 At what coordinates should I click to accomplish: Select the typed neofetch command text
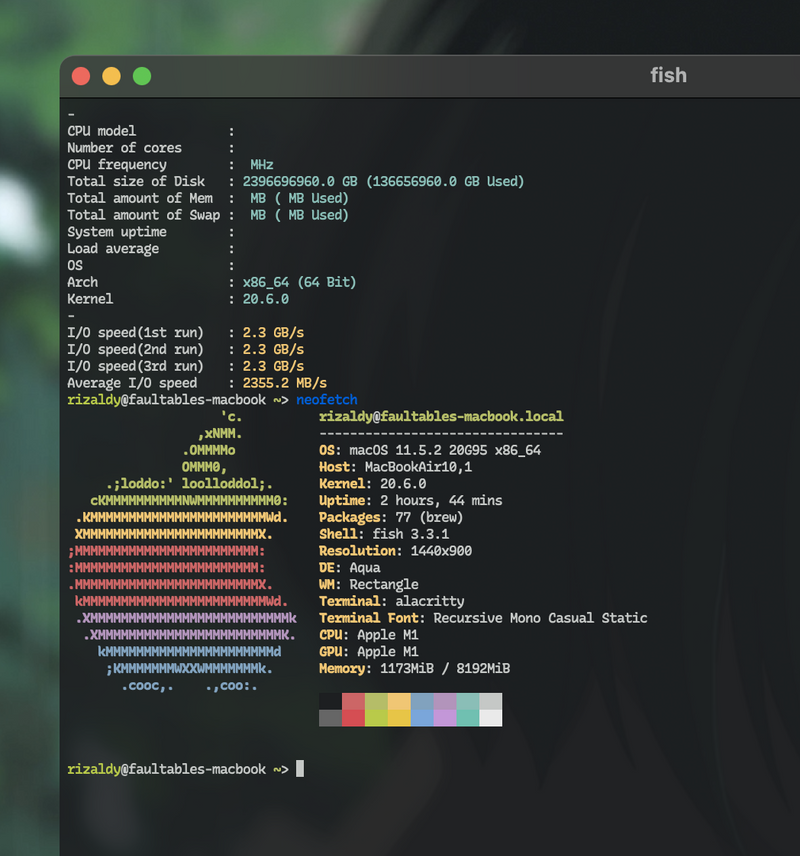(326, 400)
